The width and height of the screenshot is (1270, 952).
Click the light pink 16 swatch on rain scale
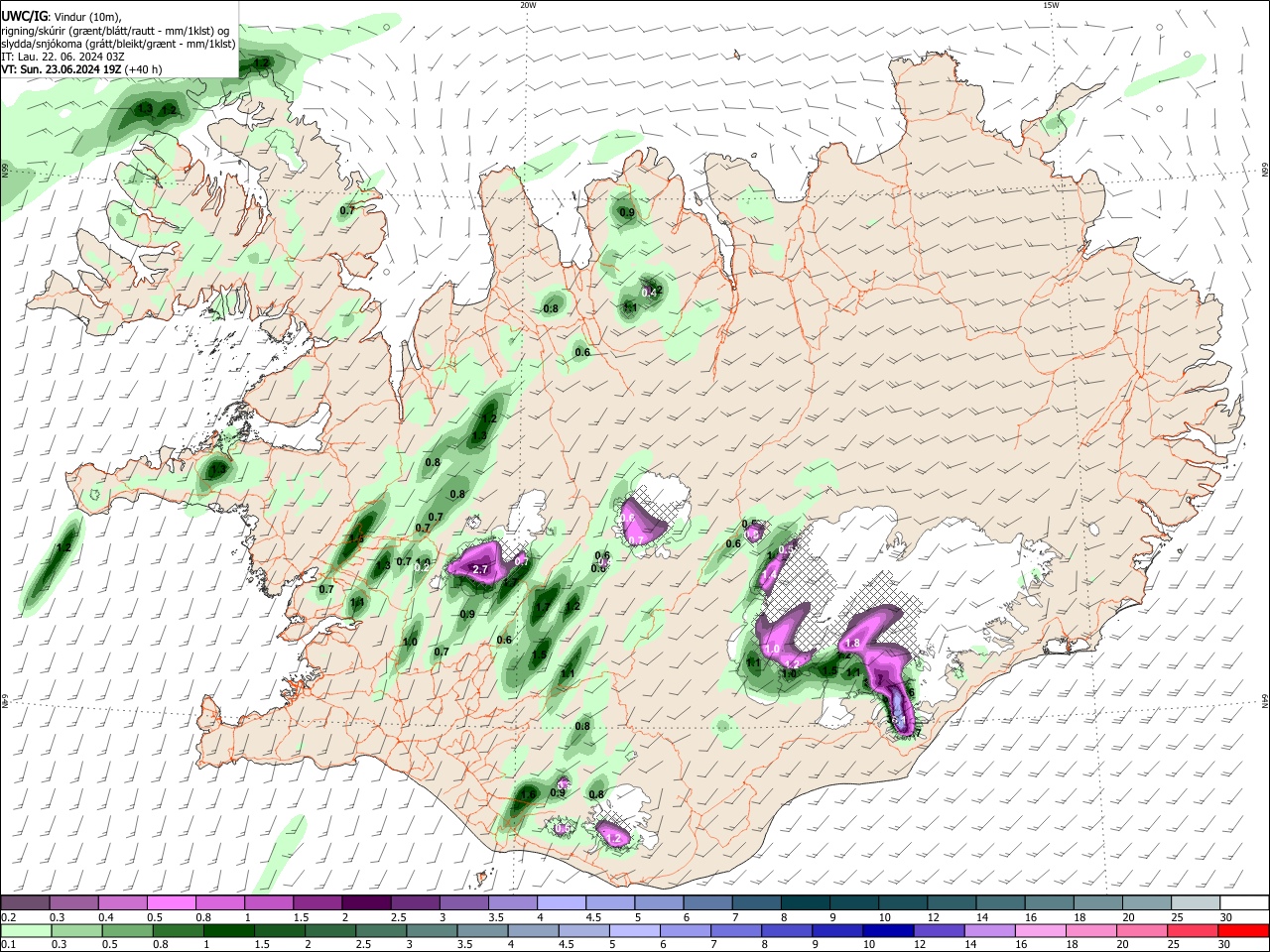point(1039,930)
